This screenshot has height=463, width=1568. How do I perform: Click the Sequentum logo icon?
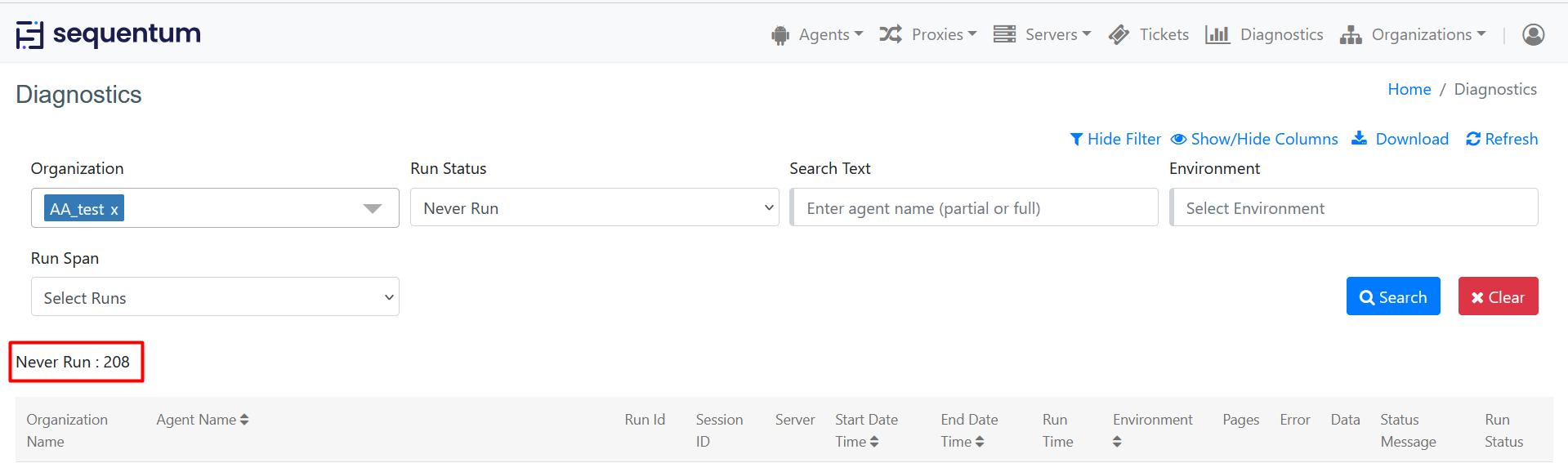(29, 34)
